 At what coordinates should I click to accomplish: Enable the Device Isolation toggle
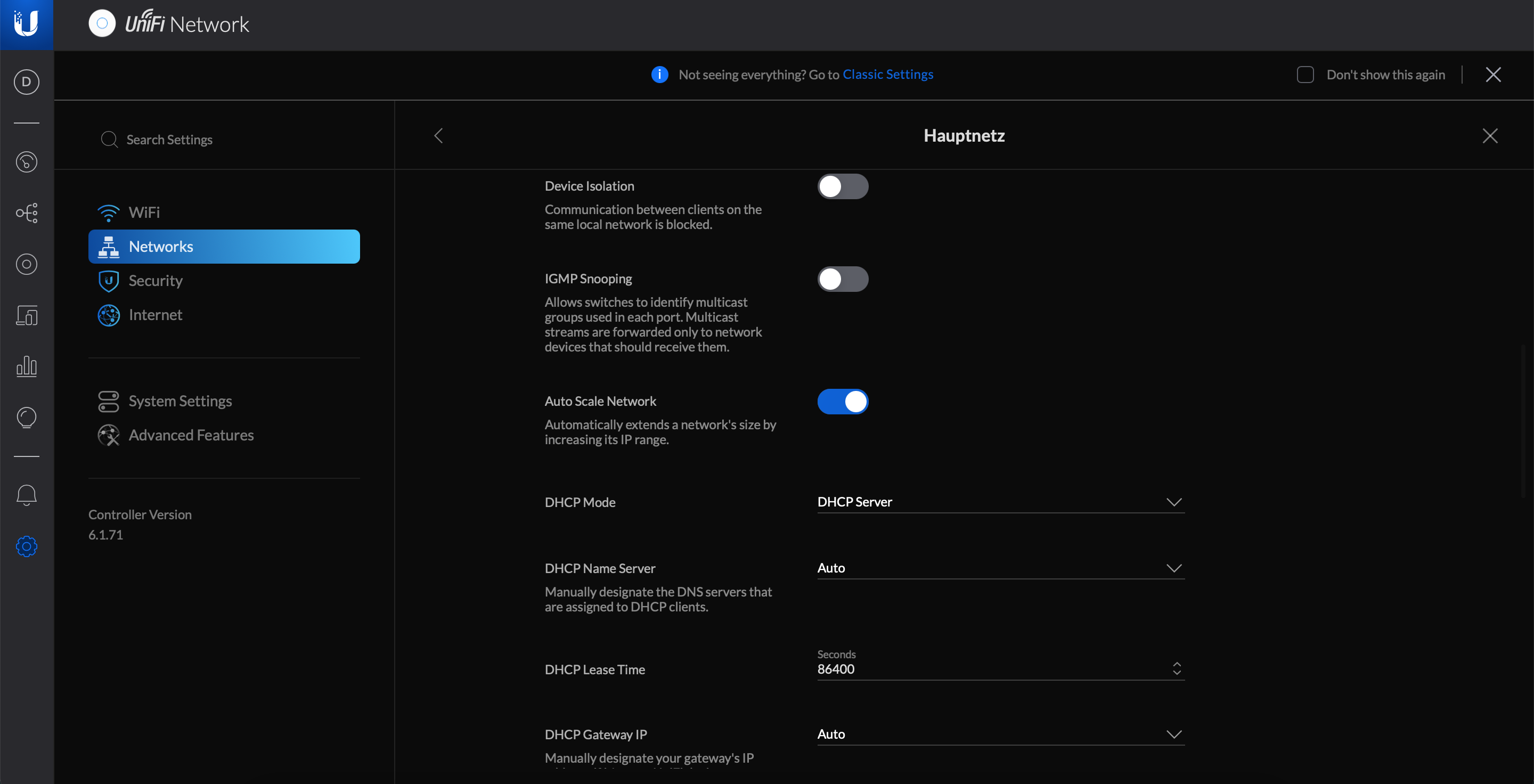tap(842, 186)
